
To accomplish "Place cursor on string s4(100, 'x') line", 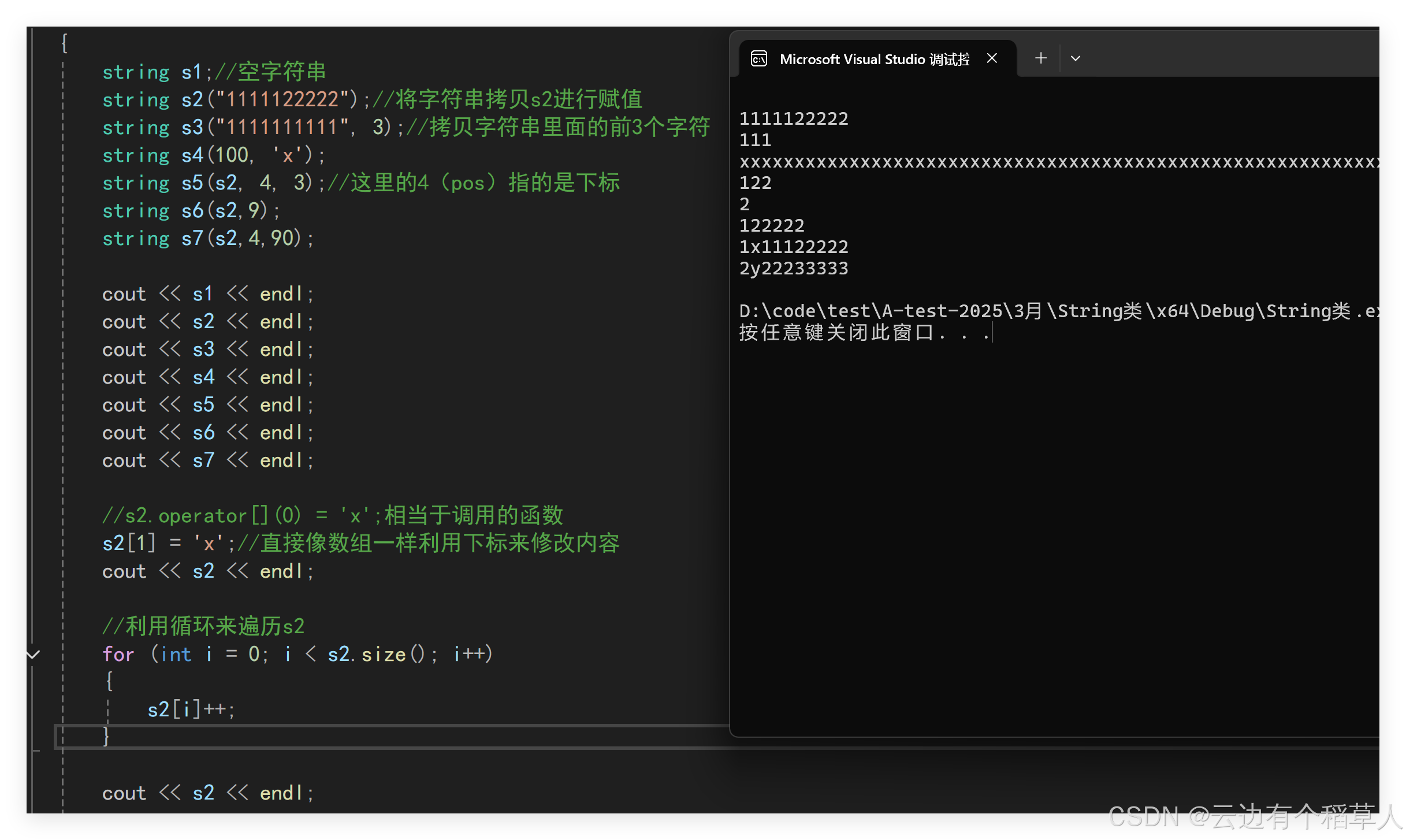I will tap(214, 155).
